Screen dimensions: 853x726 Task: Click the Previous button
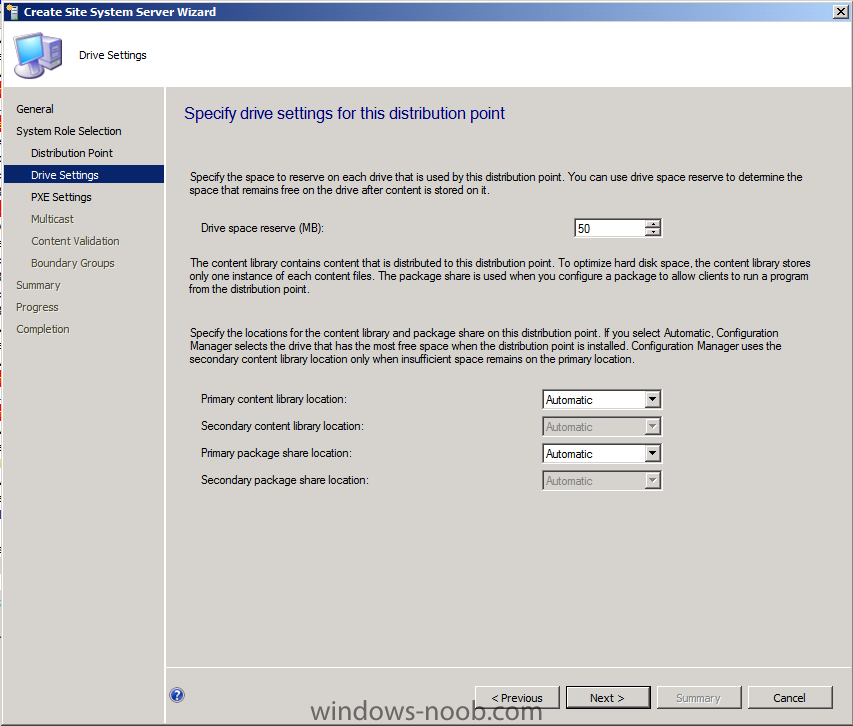[x=517, y=697]
